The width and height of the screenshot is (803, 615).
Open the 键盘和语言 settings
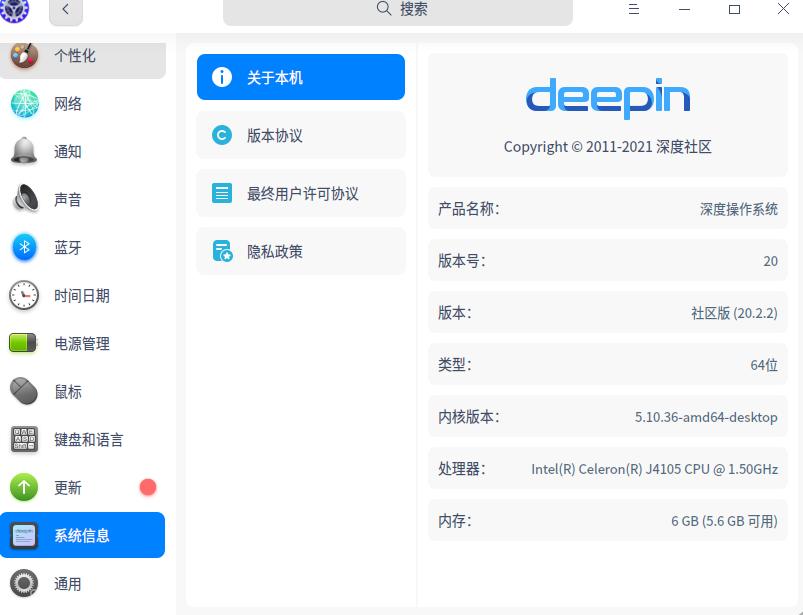(x=82, y=440)
